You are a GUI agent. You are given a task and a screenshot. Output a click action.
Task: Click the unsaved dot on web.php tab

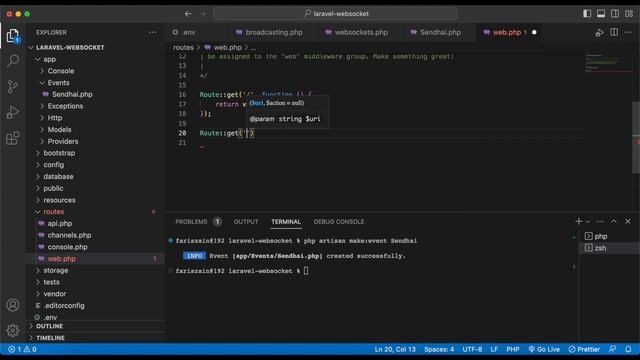click(534, 32)
